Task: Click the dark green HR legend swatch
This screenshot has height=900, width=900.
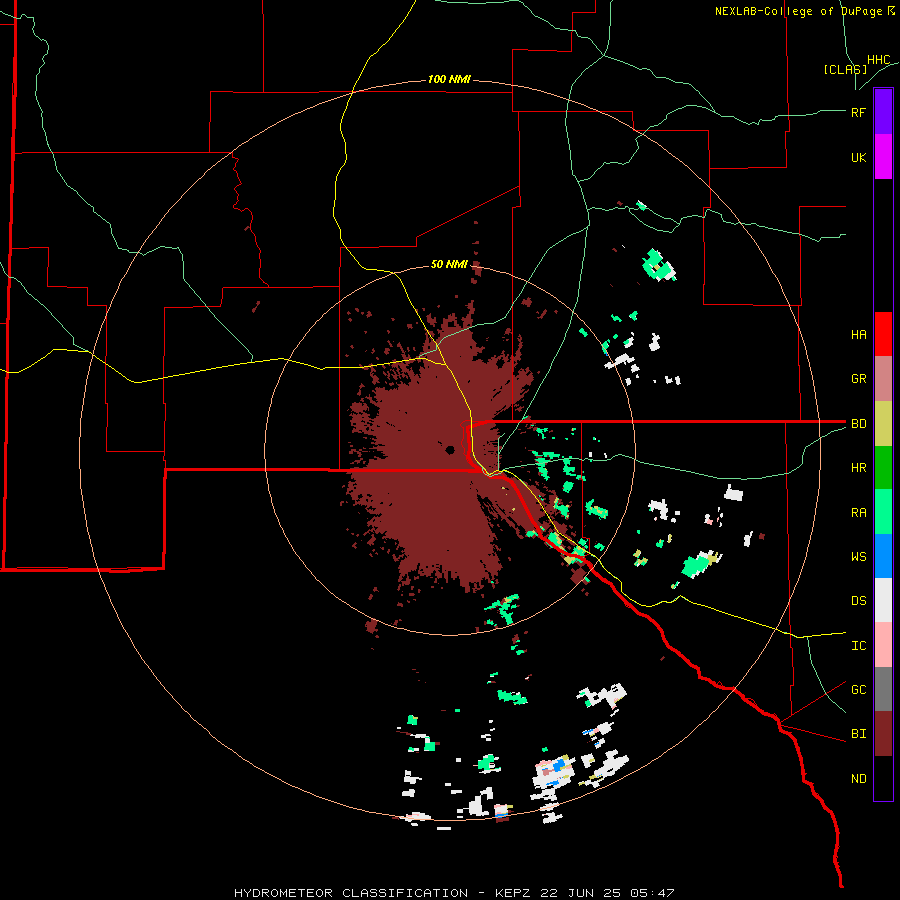Action: point(883,468)
